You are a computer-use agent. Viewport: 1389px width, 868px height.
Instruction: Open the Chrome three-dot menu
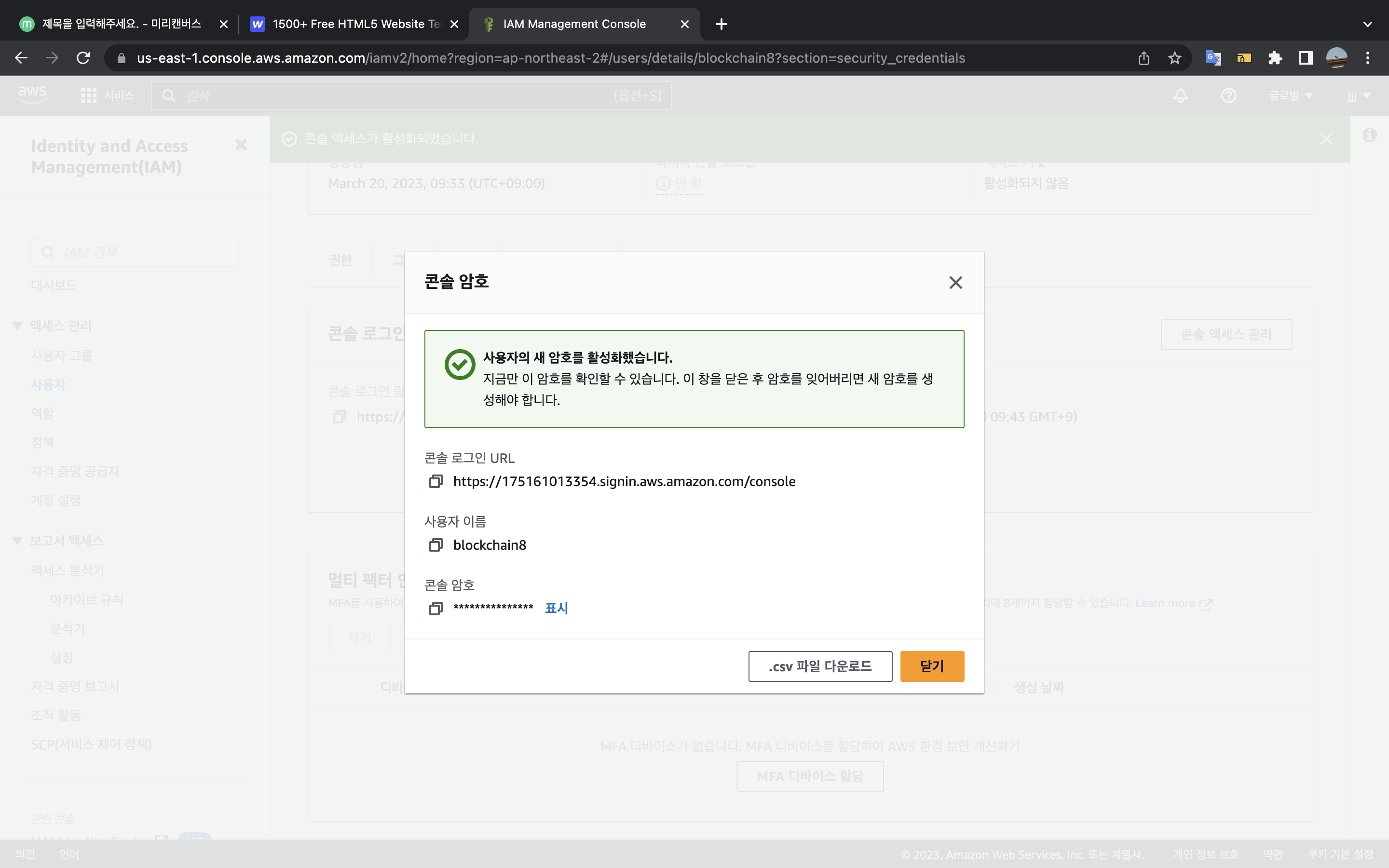pos(1368,58)
